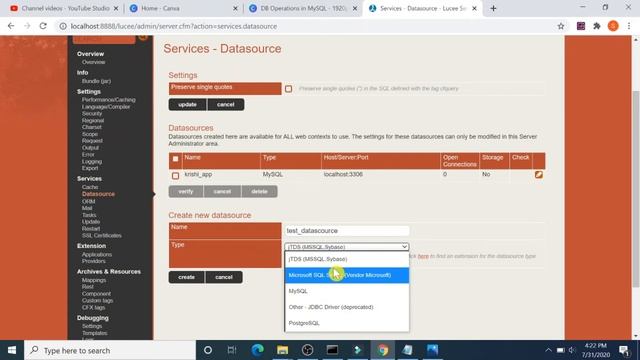The height and width of the screenshot is (360, 640).
Task: Click the update button under Settings
Action: click(x=187, y=104)
